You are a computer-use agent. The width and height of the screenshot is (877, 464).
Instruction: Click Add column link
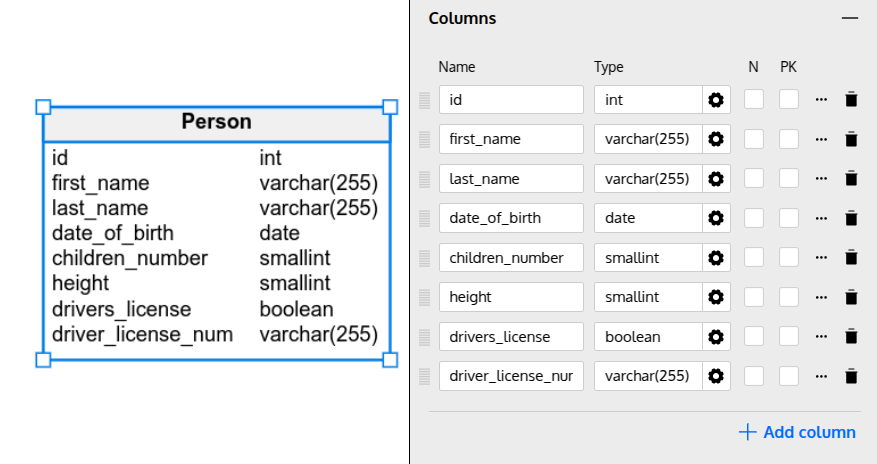point(797,432)
